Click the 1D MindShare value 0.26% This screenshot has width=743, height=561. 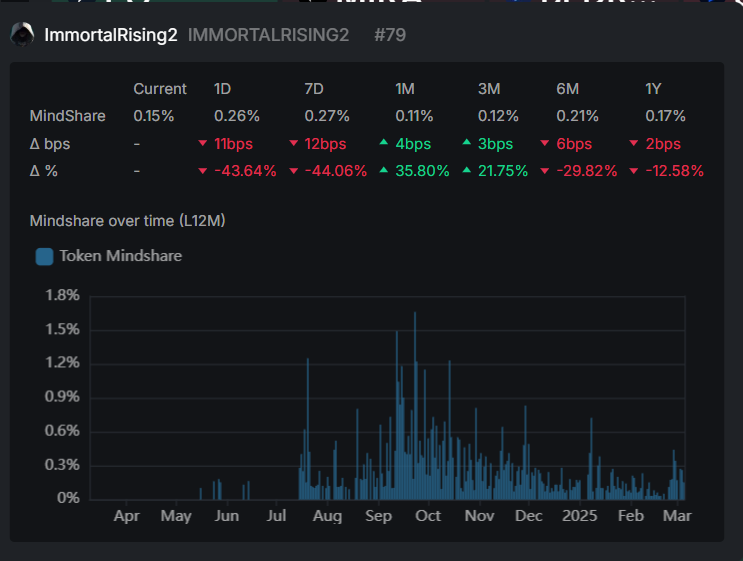point(236,116)
